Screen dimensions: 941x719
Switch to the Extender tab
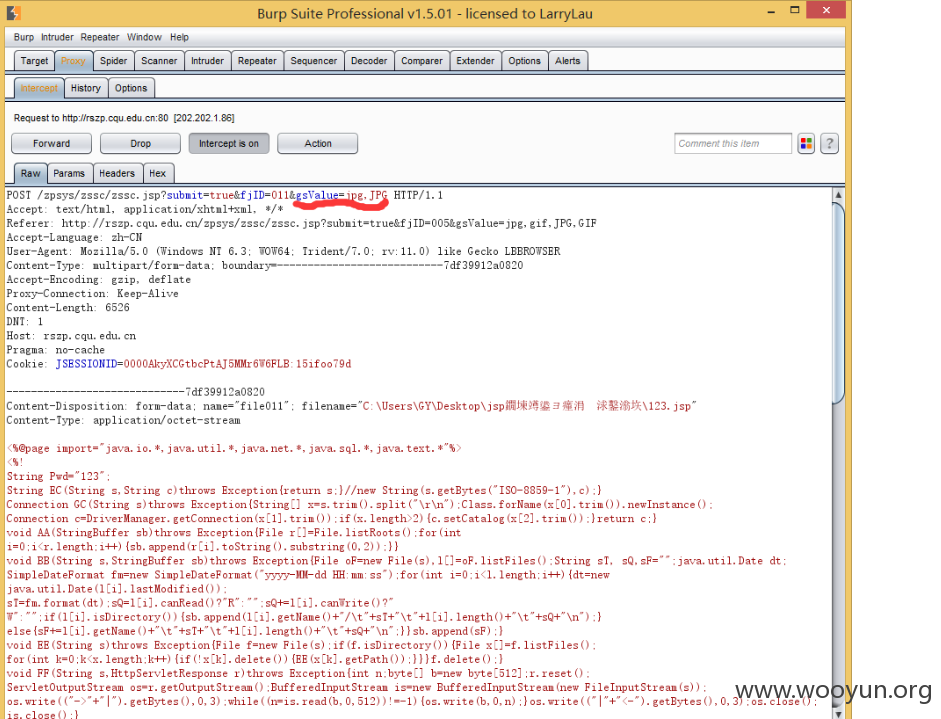click(x=475, y=61)
